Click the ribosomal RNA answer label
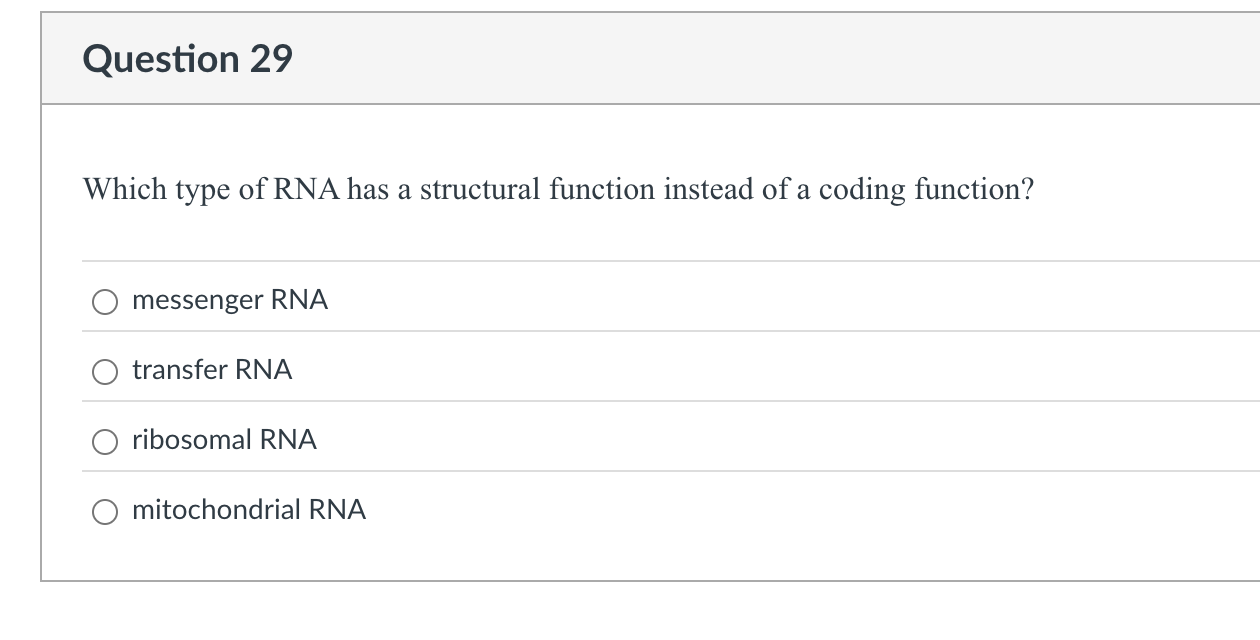The image size is (1260, 640). 224,440
